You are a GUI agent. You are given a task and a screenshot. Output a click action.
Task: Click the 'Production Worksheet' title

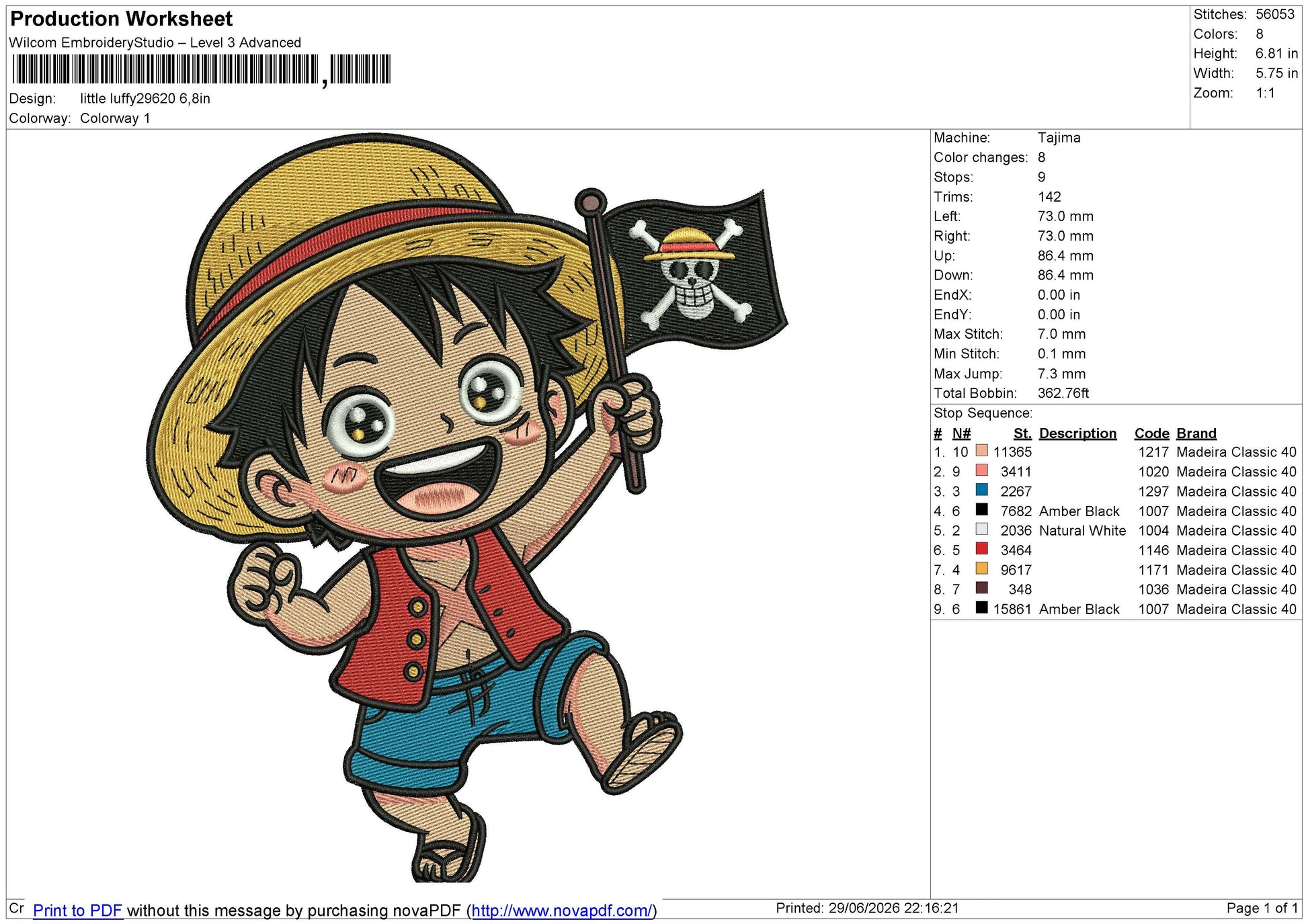coord(122,19)
